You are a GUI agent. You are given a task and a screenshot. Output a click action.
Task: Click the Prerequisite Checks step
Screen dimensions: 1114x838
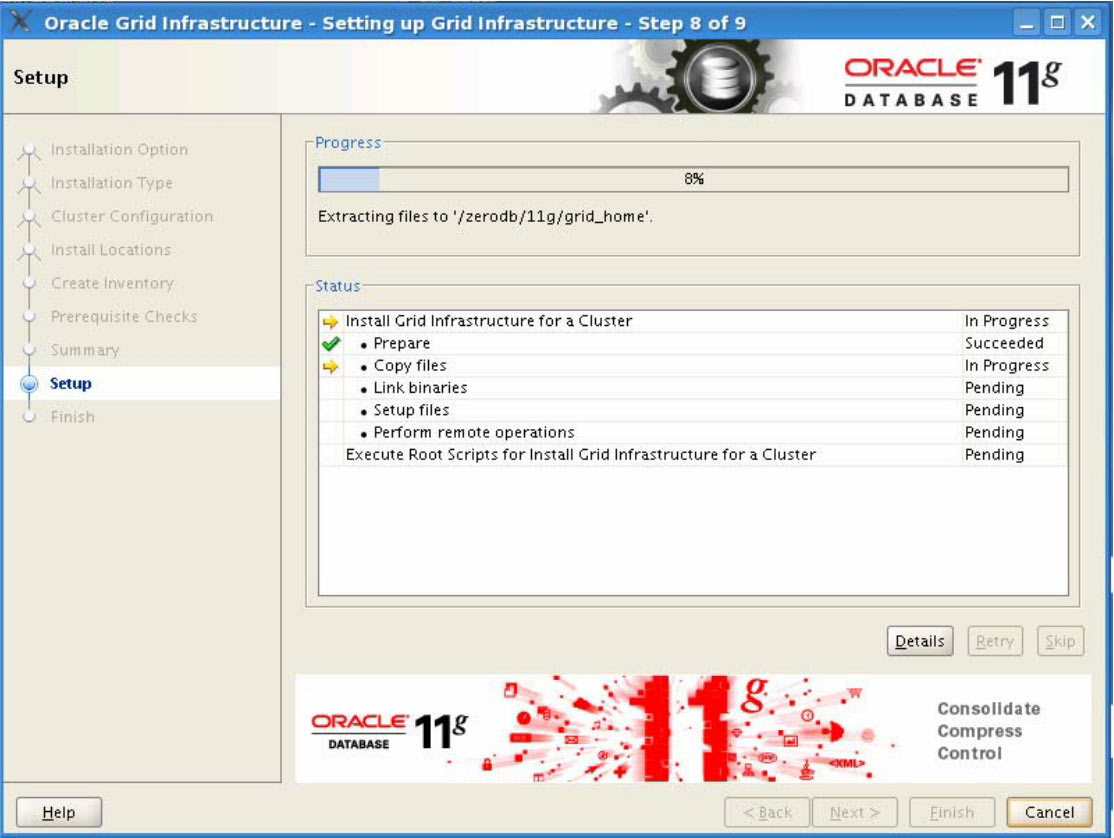click(124, 317)
